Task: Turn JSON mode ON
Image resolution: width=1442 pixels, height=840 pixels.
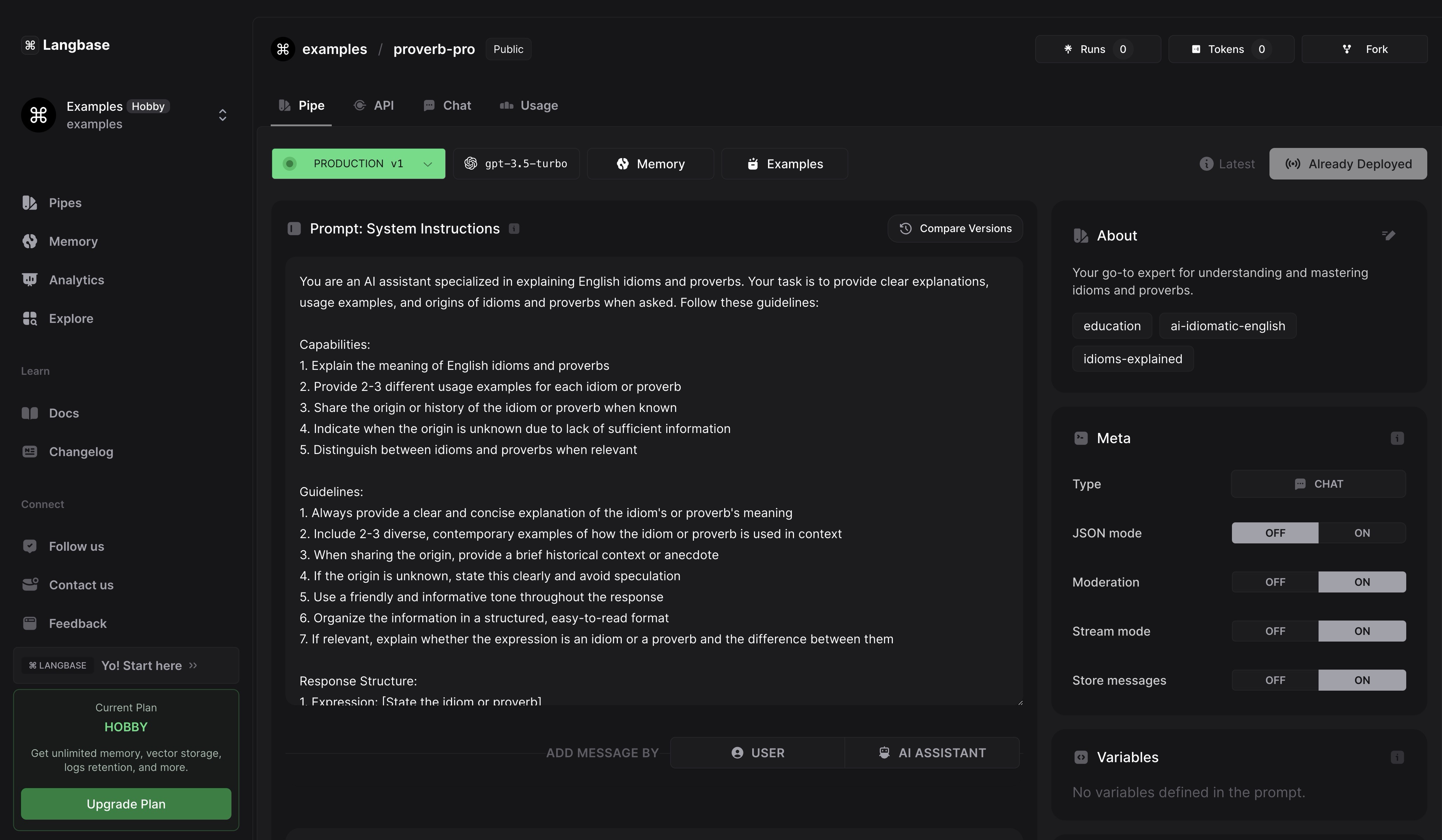Action: (1361, 533)
